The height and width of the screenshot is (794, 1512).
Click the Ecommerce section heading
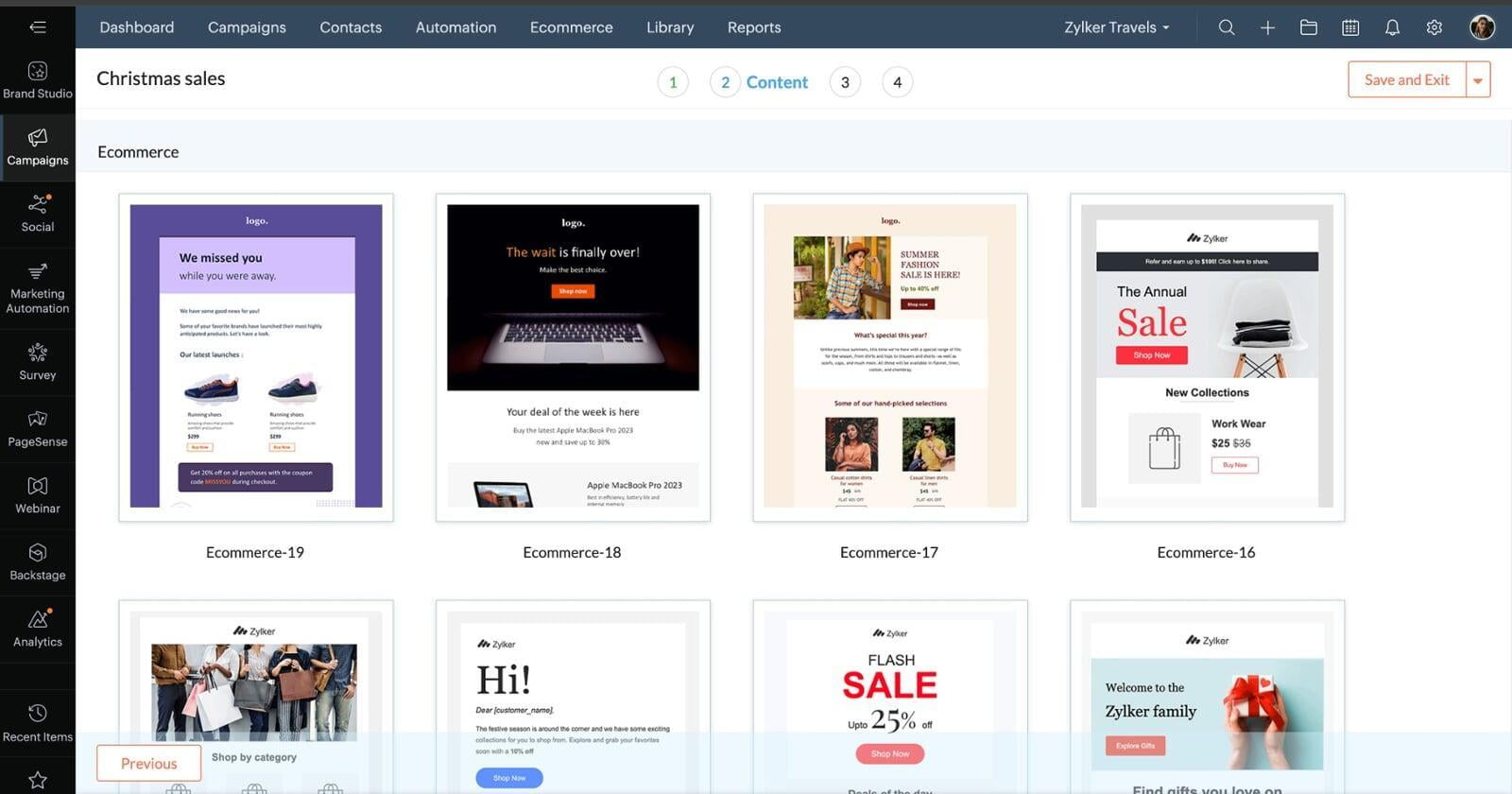138,152
